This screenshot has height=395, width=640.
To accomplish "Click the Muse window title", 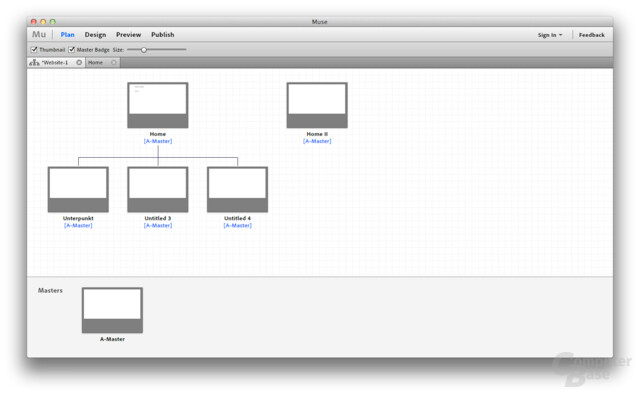I will (x=319, y=22).
